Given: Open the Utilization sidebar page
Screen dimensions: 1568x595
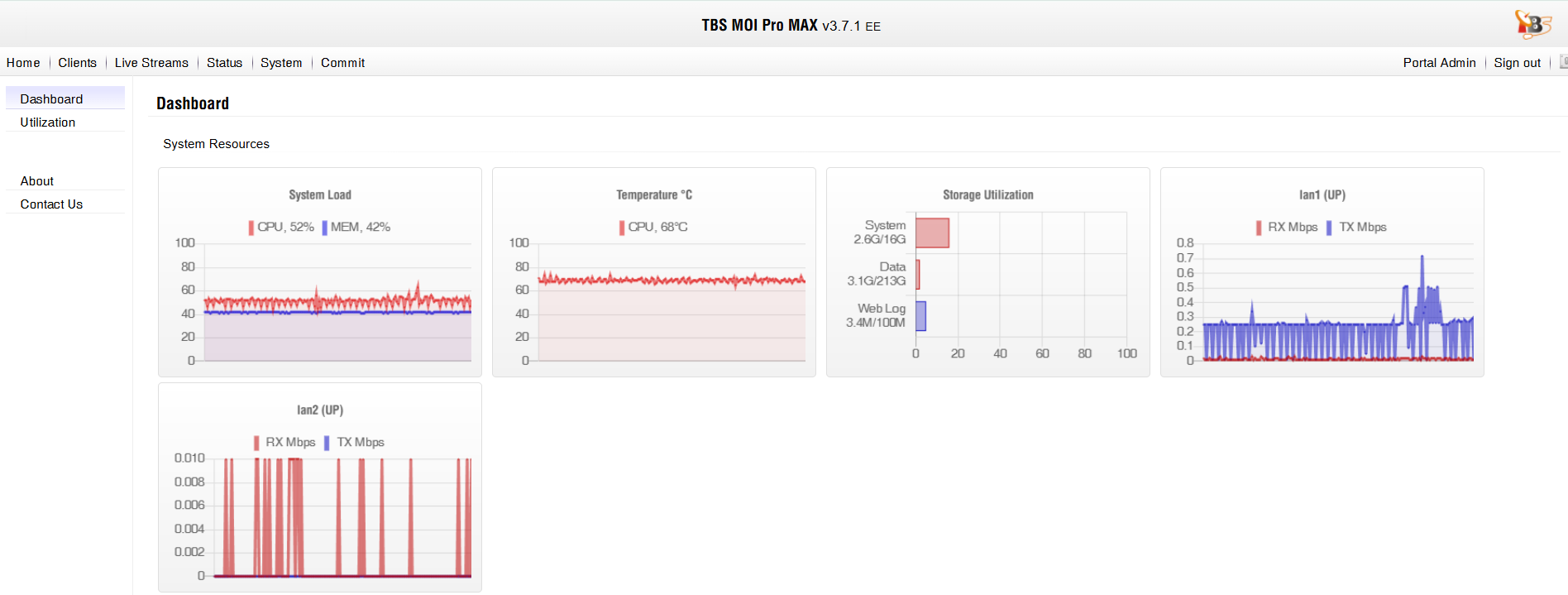Looking at the screenshot, I should tap(48, 122).
